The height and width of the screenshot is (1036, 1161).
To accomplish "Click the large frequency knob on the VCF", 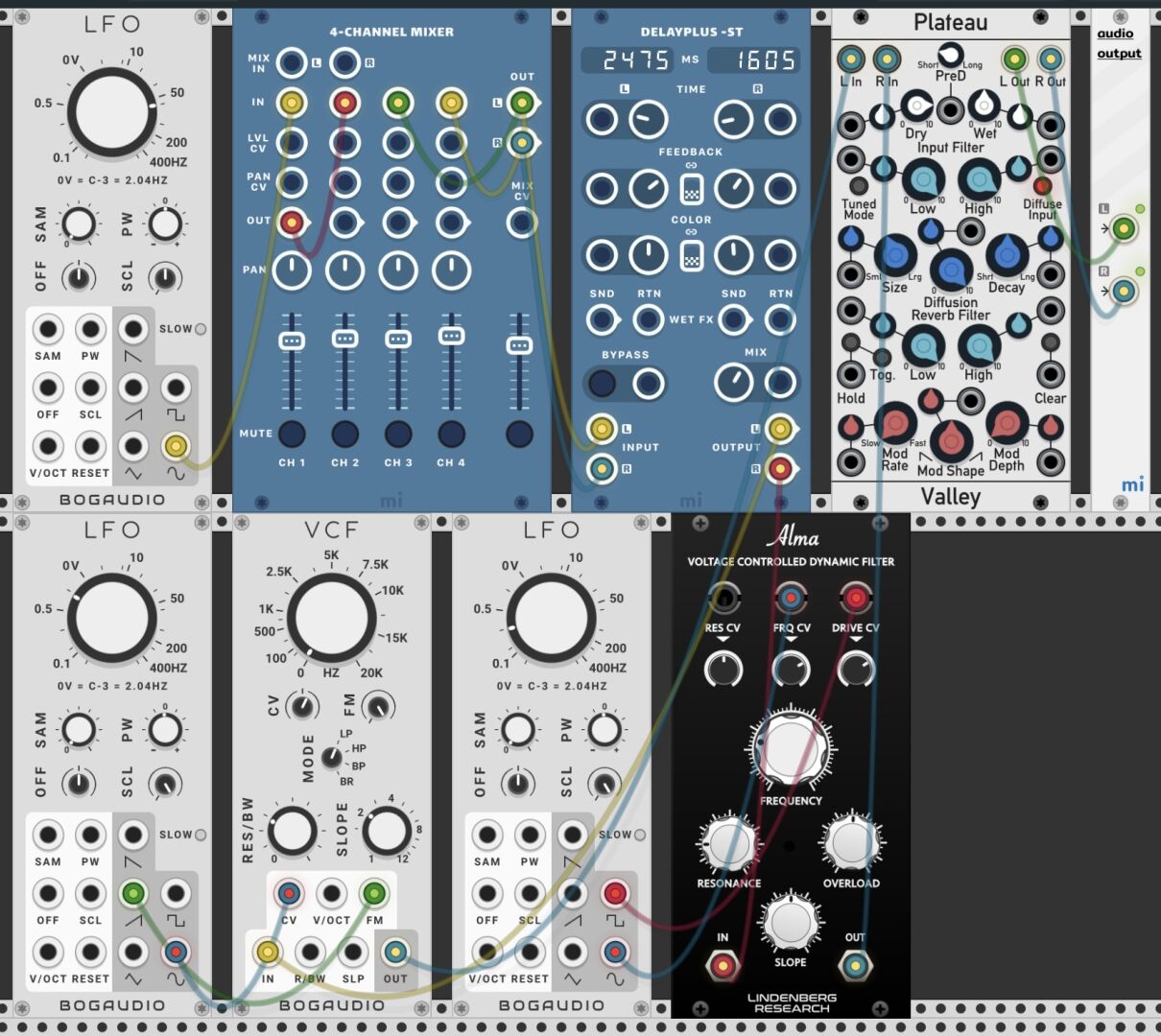I will (331, 617).
